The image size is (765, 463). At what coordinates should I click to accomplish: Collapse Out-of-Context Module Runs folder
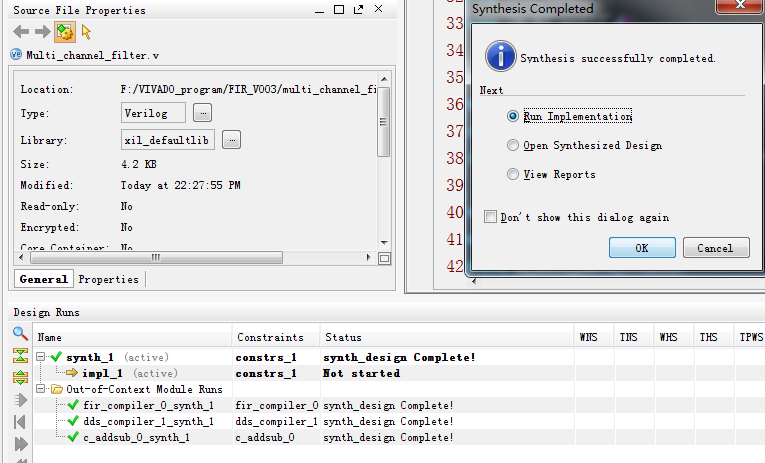(41, 389)
